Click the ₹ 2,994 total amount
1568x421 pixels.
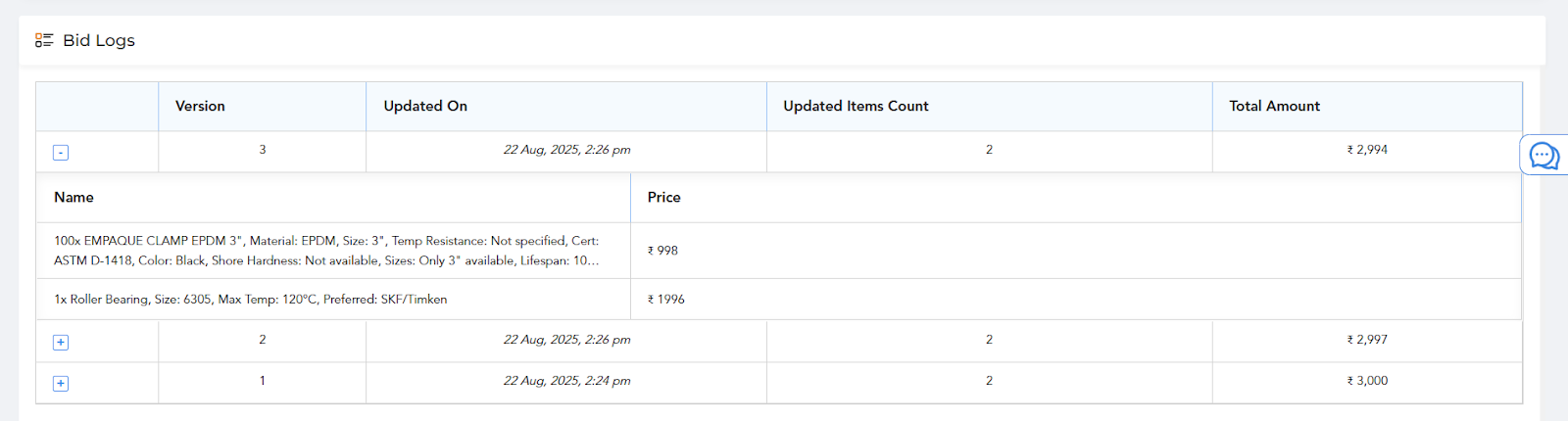1367,150
